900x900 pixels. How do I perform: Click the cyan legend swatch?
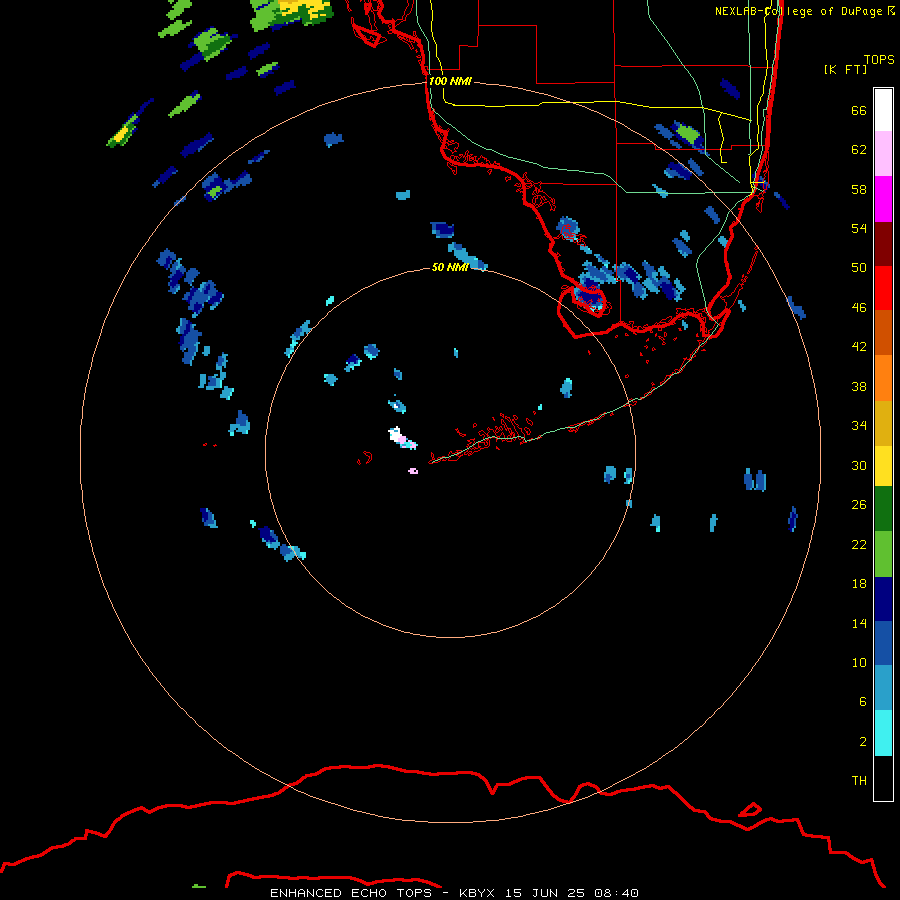pyautogui.click(x=883, y=733)
